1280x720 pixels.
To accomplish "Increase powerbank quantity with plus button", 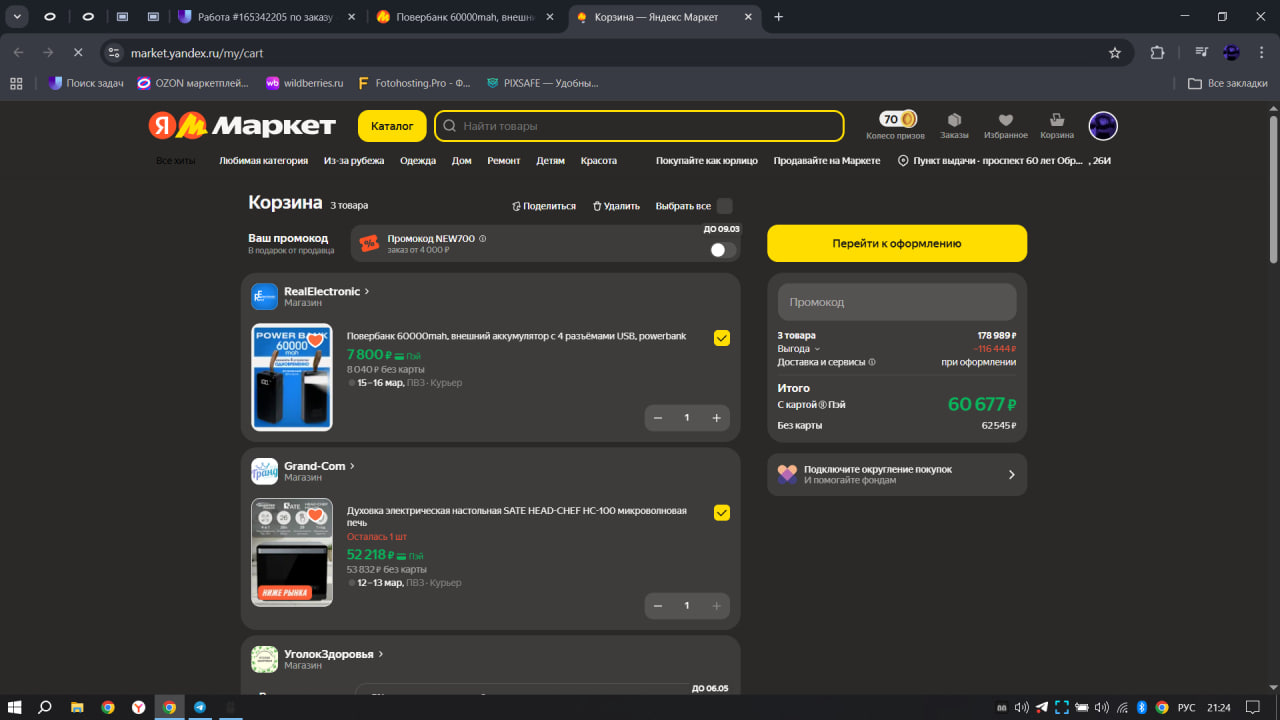I will pos(716,418).
